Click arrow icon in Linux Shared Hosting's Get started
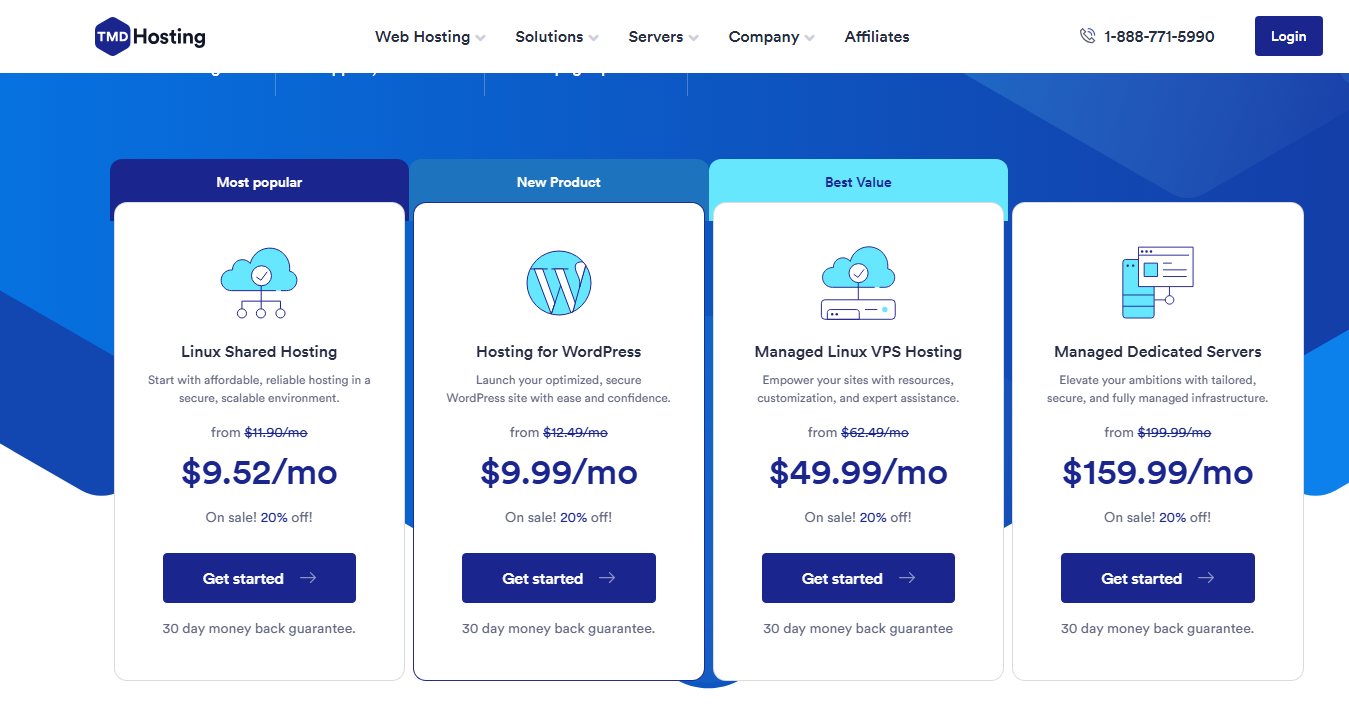Viewport: 1349px width, 707px height. coord(308,578)
